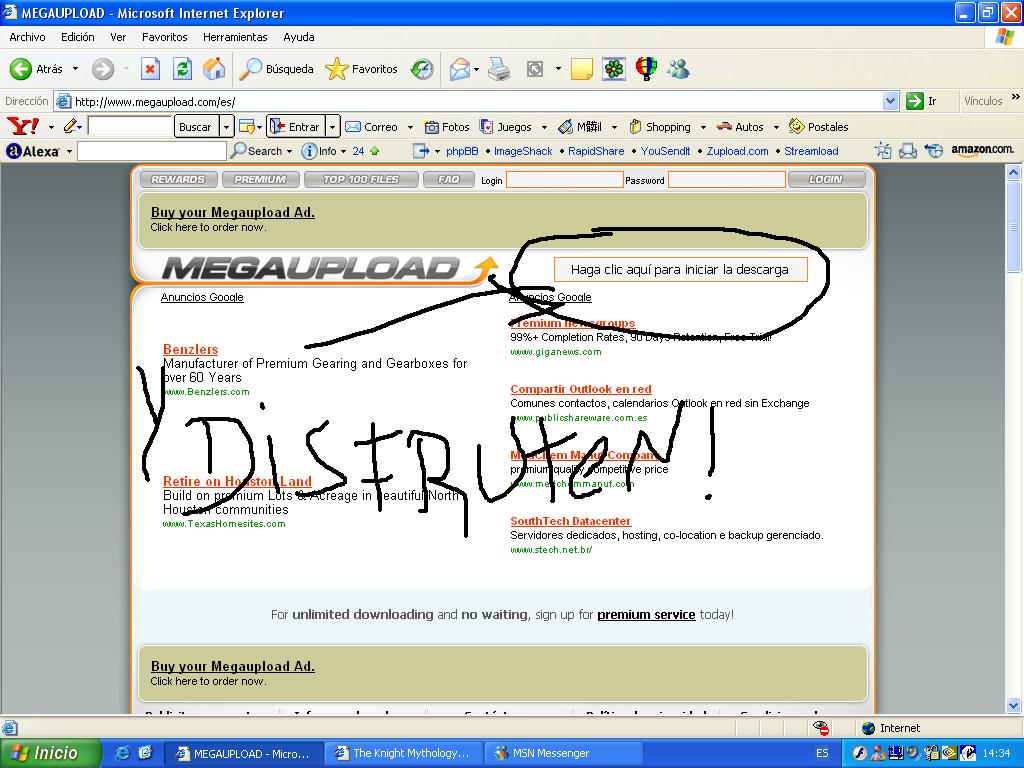The width and height of the screenshot is (1024, 768).
Task: Open Yahoo Postales smiley button
Action: coord(819,127)
